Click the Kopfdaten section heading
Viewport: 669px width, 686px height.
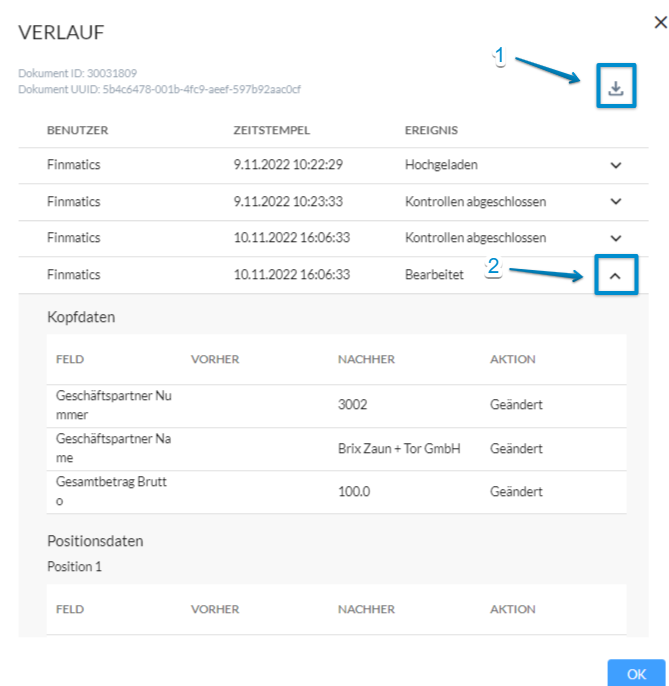tap(81, 317)
